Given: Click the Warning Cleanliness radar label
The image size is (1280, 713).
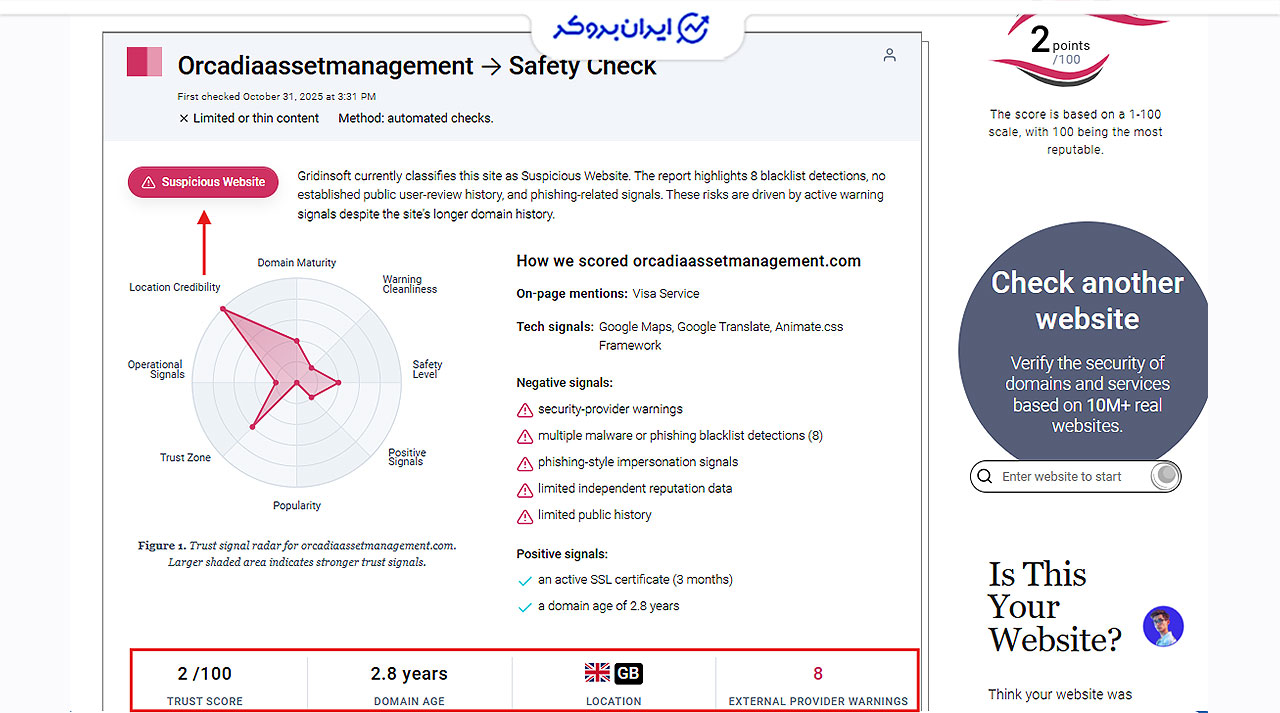Looking at the screenshot, I should (410, 284).
